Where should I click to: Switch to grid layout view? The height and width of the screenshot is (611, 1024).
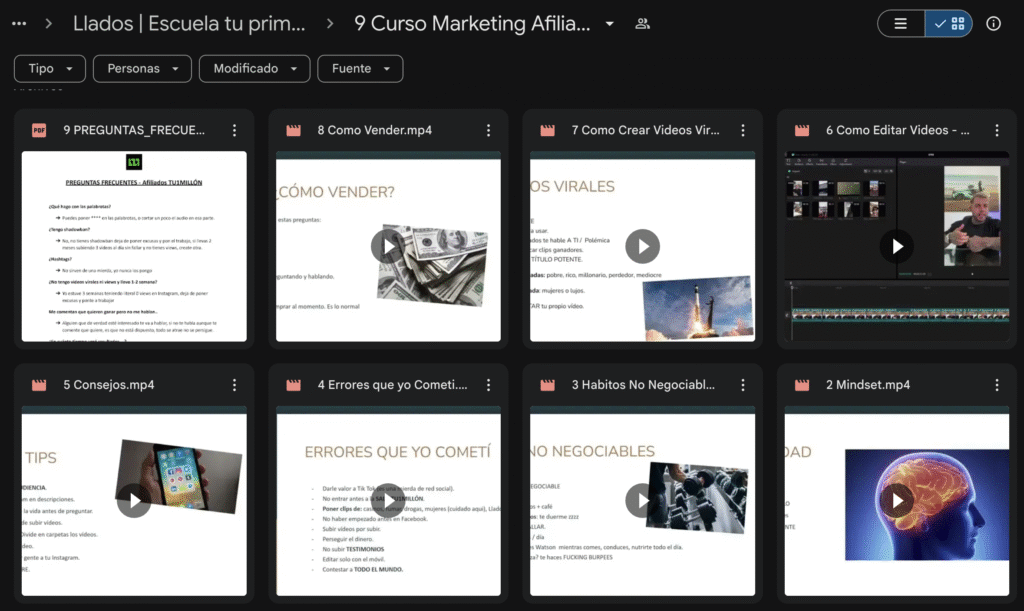tap(948, 24)
